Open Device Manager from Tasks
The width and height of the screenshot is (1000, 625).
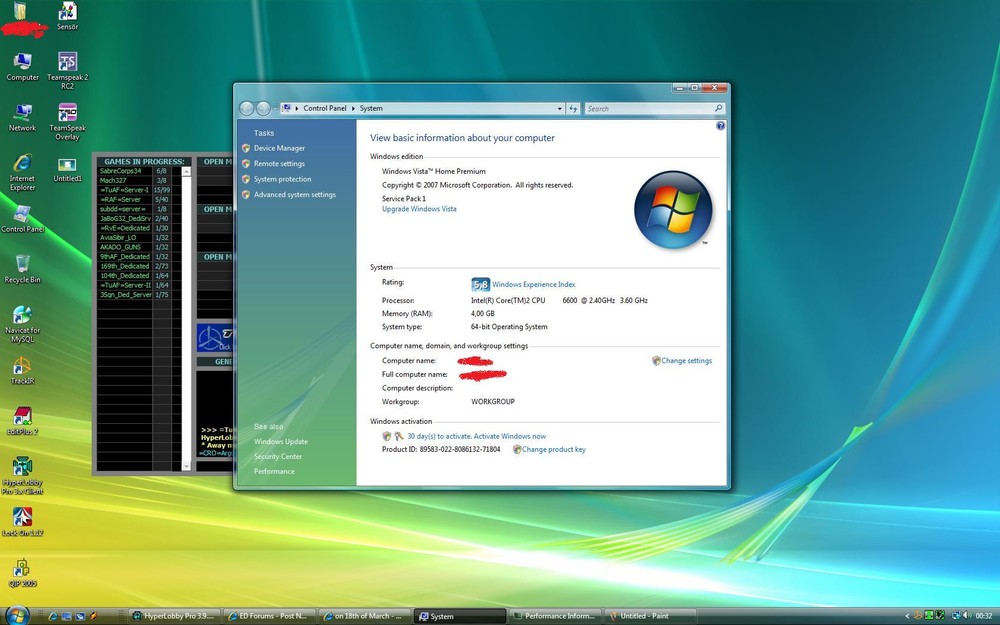click(x=279, y=148)
